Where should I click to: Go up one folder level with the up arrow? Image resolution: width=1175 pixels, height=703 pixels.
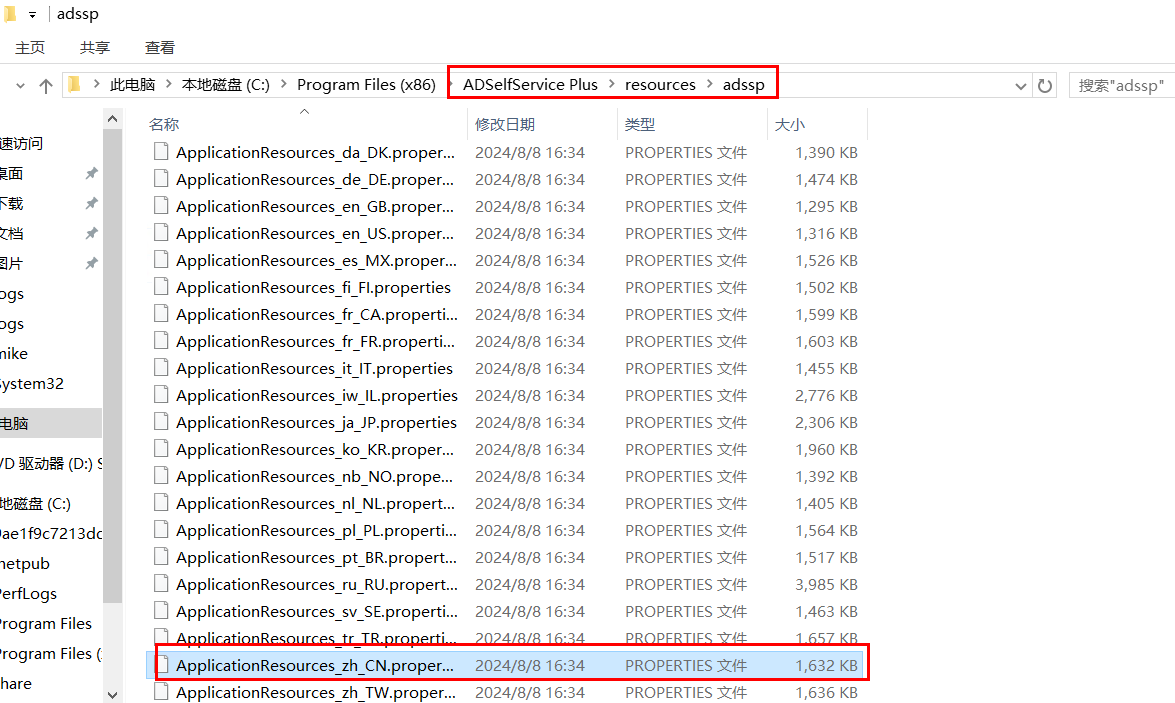click(46, 85)
